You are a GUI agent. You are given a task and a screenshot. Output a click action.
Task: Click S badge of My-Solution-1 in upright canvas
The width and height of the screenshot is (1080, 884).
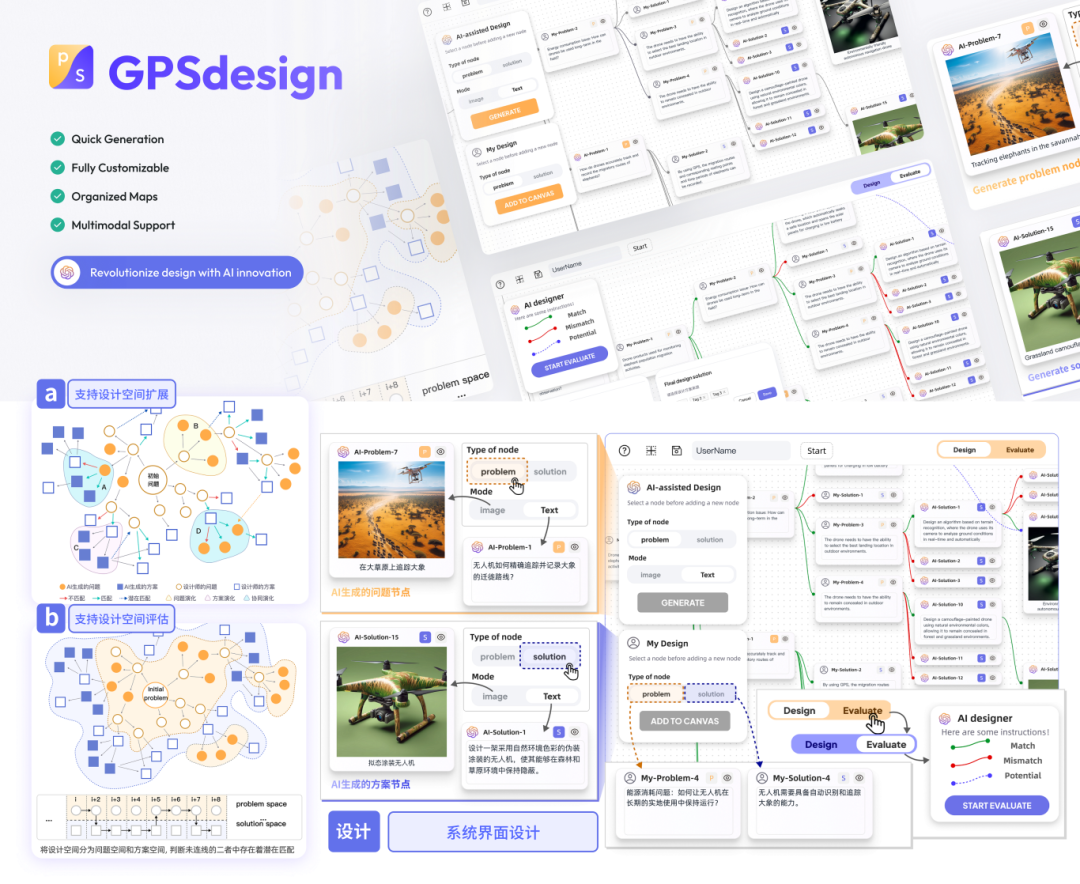pos(882,495)
